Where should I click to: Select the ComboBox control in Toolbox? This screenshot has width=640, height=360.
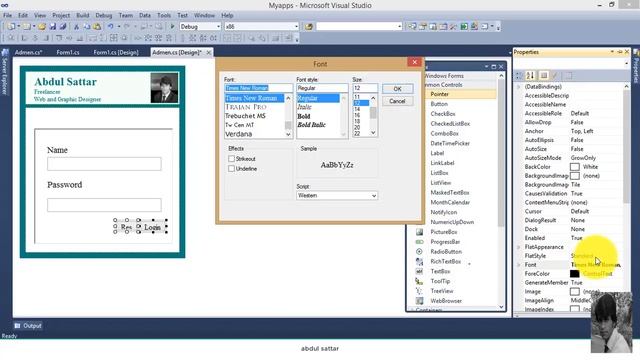444,133
